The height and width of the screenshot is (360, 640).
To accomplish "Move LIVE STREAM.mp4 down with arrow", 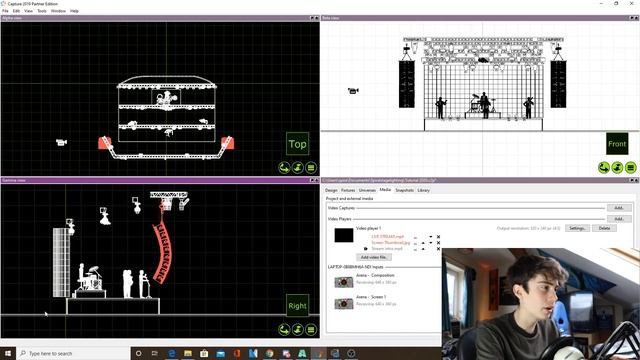I will pos(431,237).
